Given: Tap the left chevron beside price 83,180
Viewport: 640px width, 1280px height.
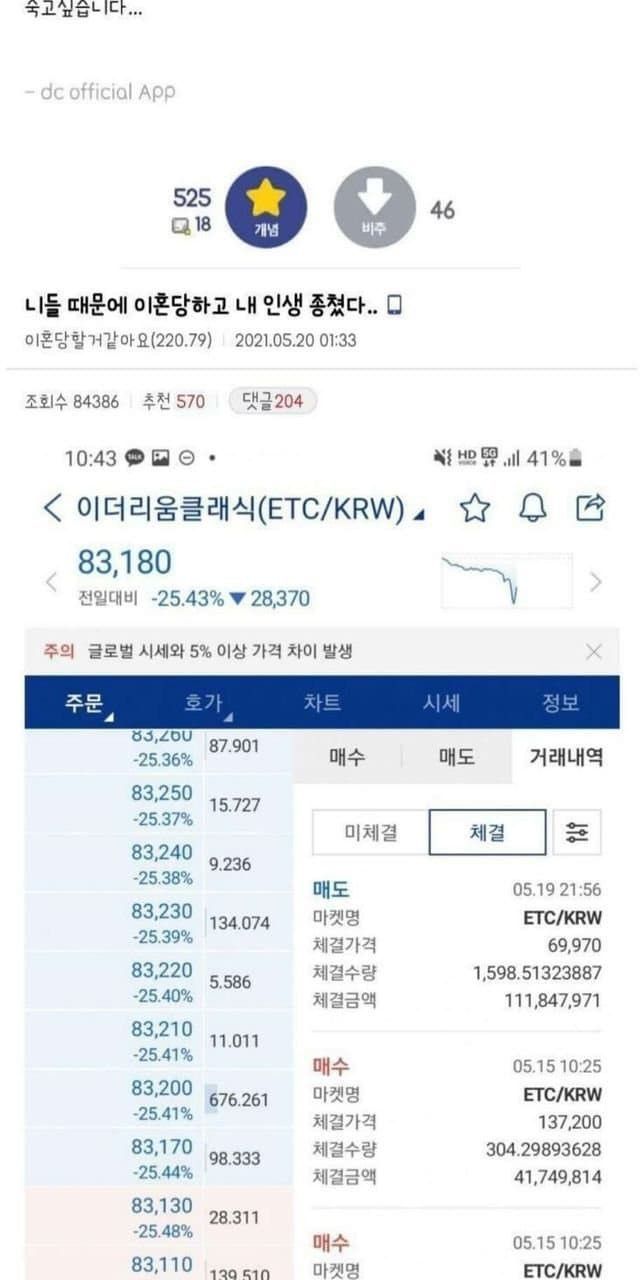Looking at the screenshot, I should [x=52, y=581].
